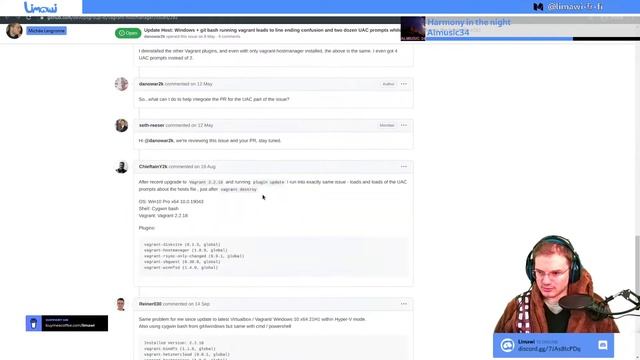Click the discord.gg invite link text
Viewport: 640px width, 360px height.
(x=549, y=349)
